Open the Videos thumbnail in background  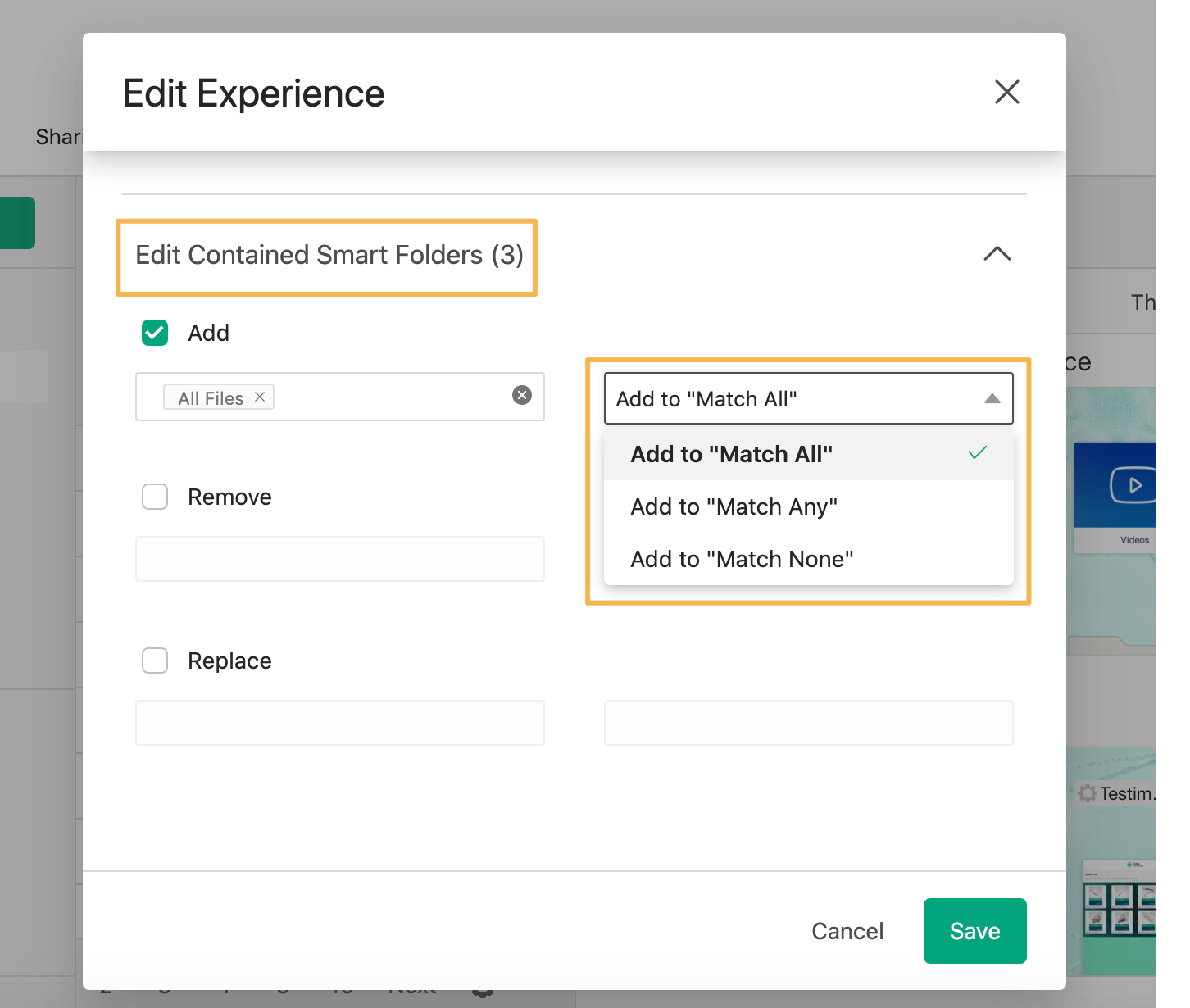1115,497
